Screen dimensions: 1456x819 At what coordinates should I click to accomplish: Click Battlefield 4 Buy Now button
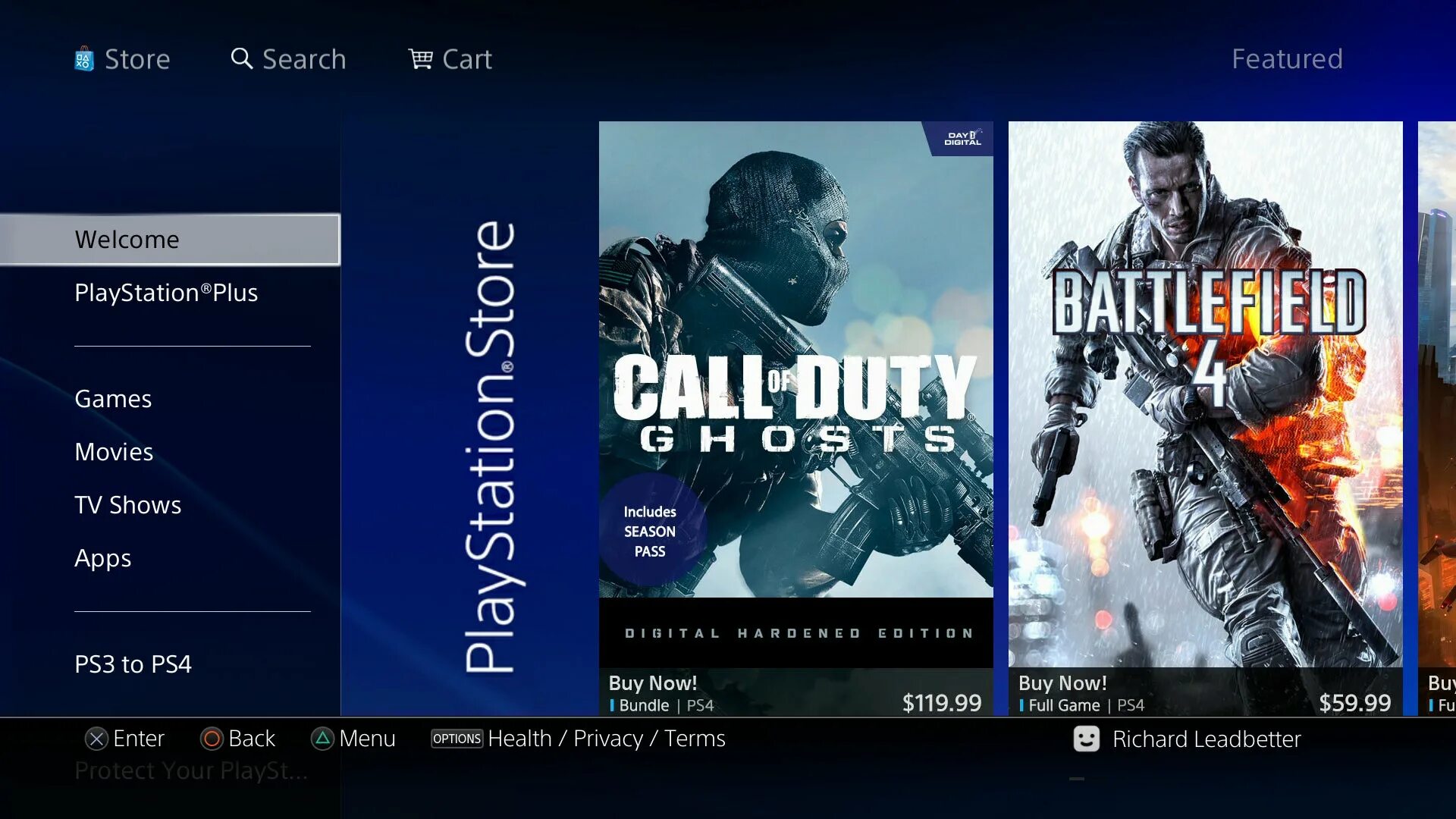pos(1064,683)
